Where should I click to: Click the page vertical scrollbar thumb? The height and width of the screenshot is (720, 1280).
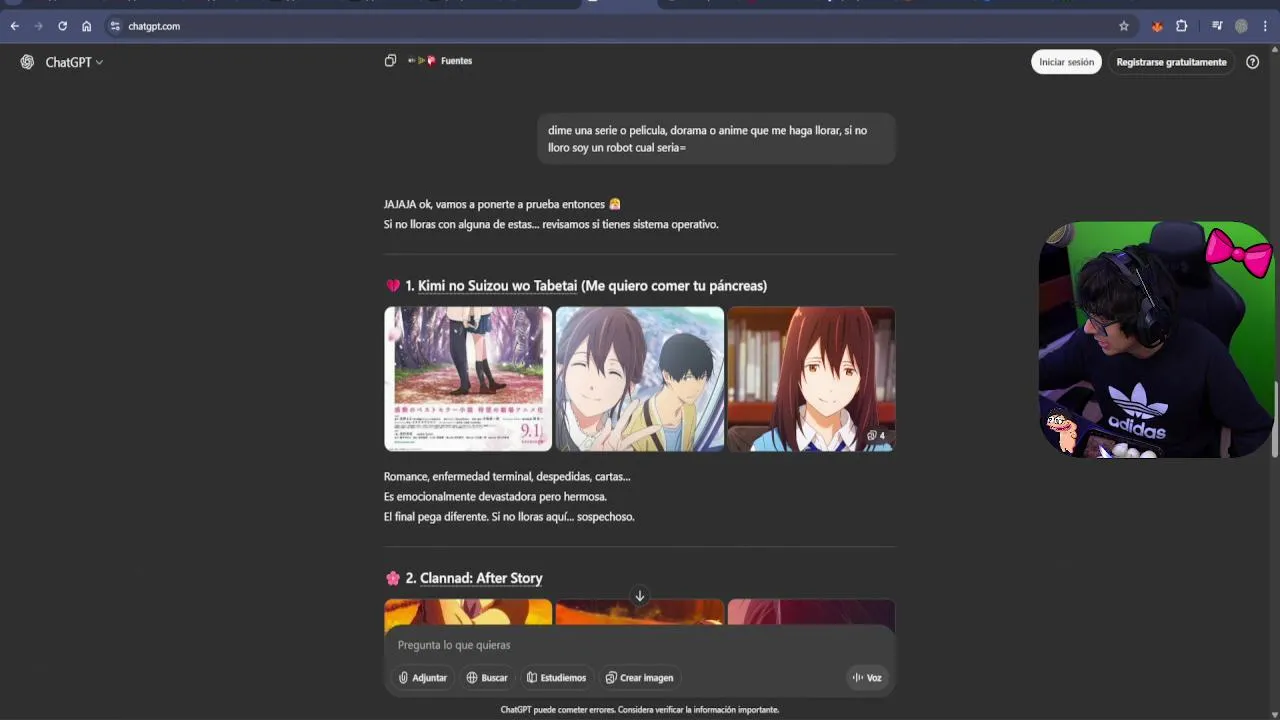coord(1275,419)
